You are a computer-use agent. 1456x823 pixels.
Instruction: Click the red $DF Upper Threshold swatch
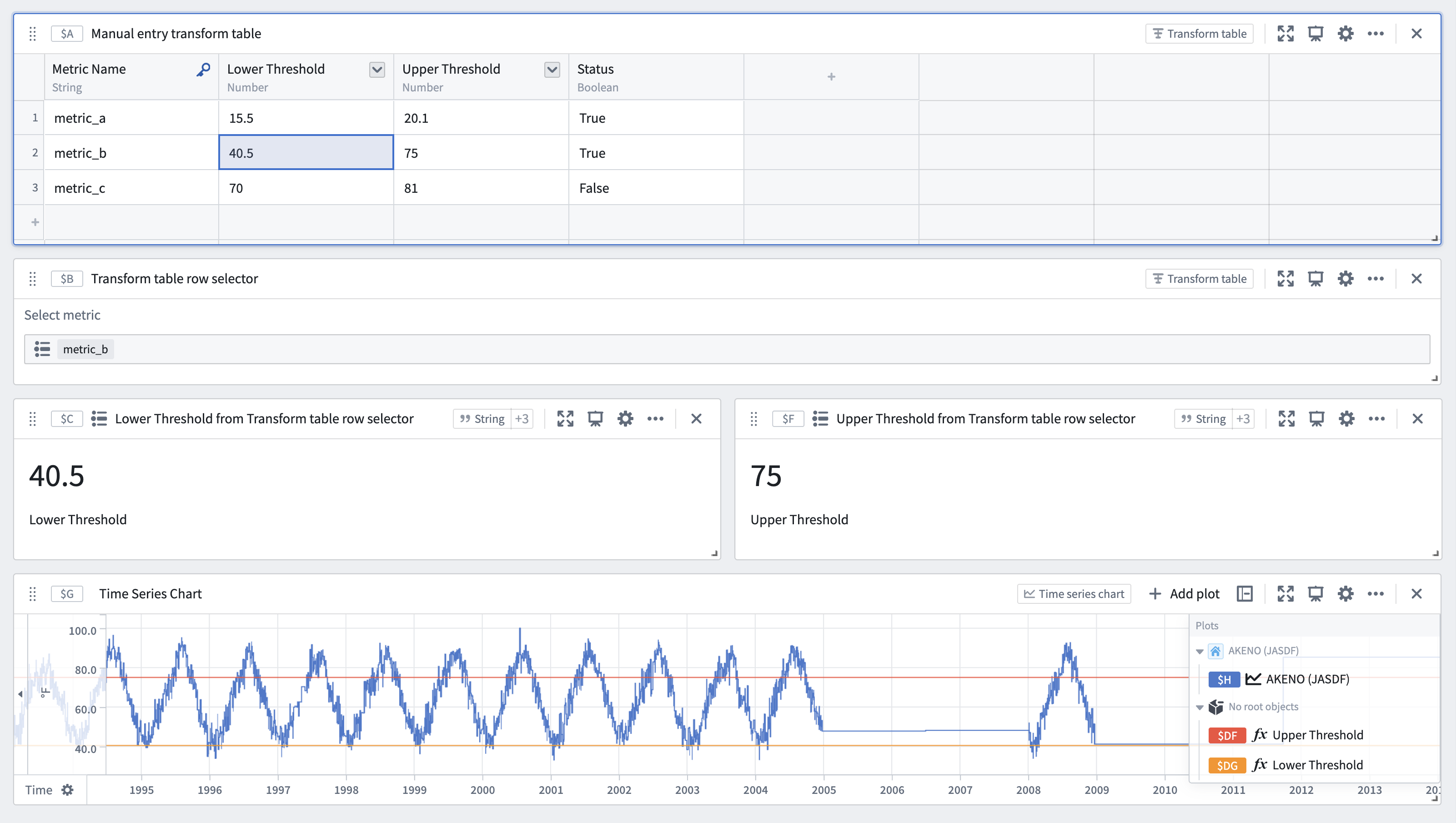[1227, 735]
